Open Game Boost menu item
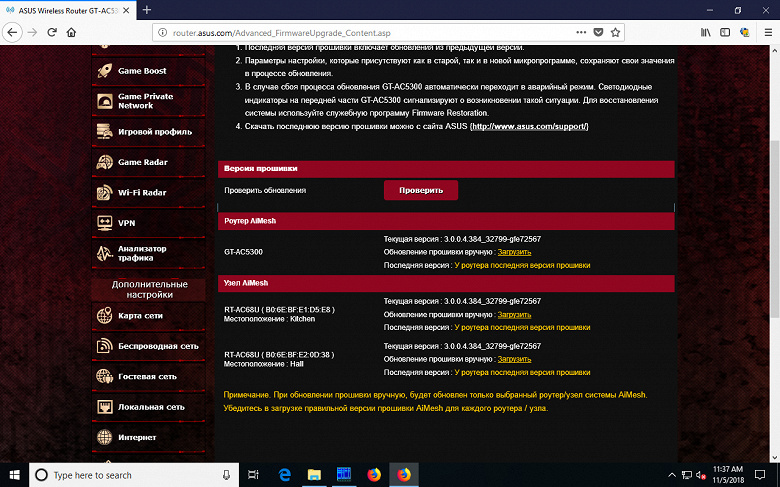Viewport: 780px width, 487px height. (x=148, y=71)
